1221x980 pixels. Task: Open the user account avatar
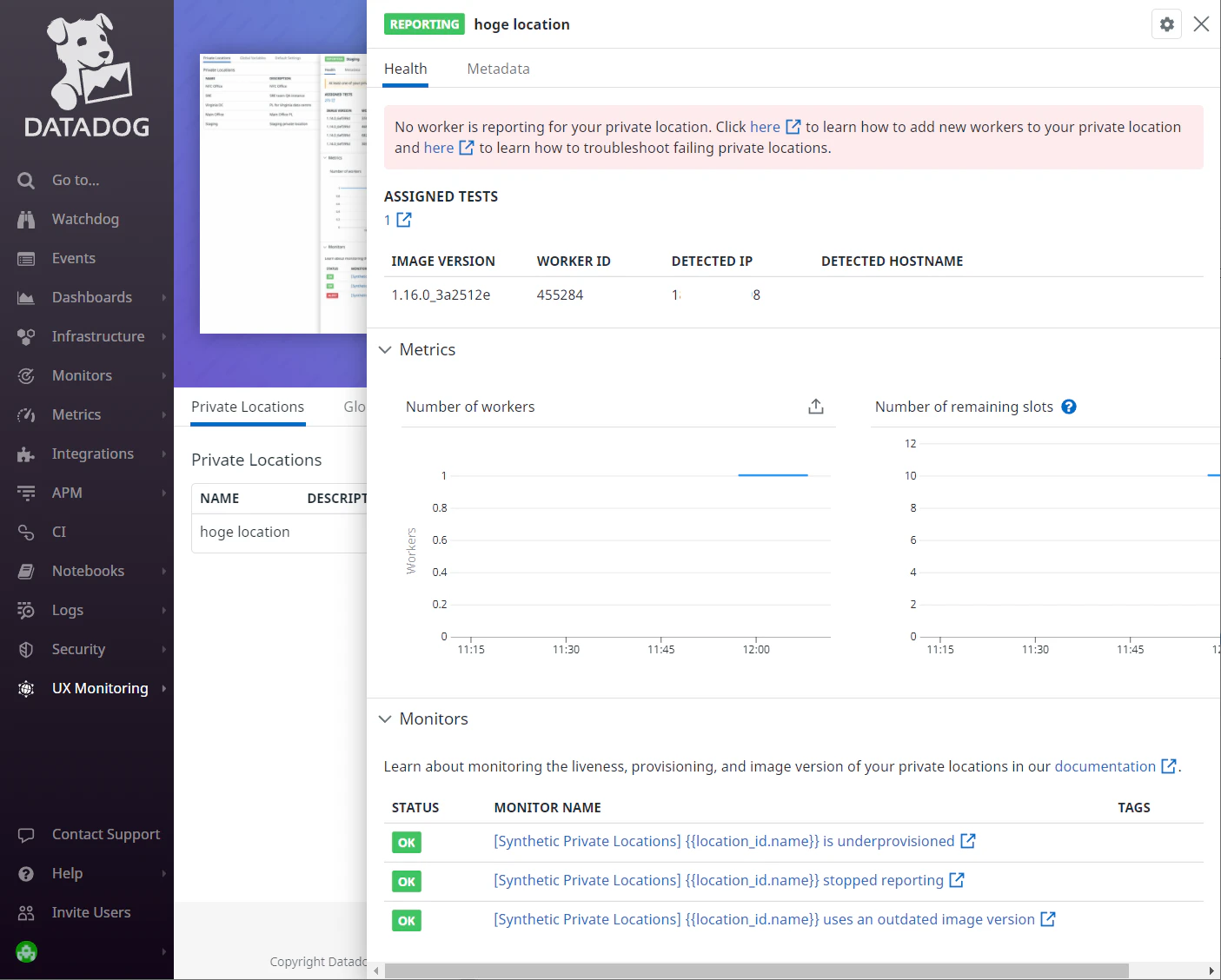tap(27, 952)
